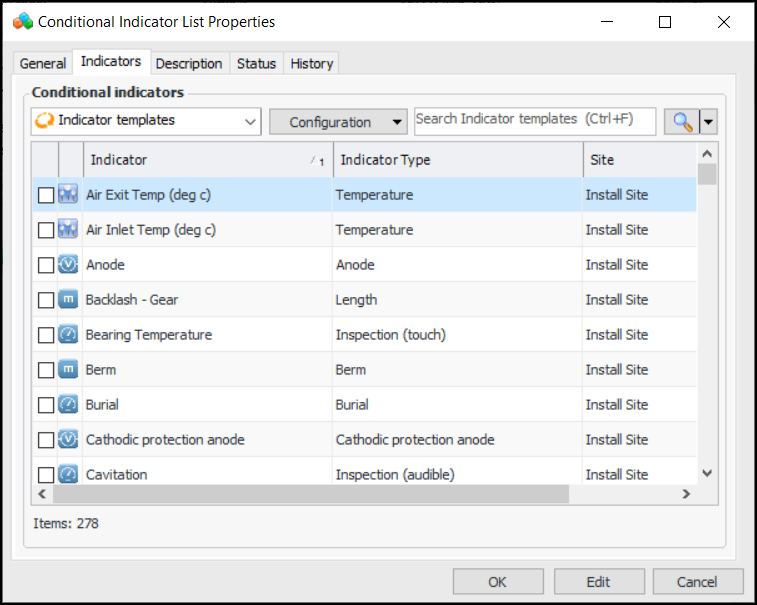This screenshot has height=605, width=757.
Task: Click the Bearing Temperature gauge icon
Action: click(68, 335)
